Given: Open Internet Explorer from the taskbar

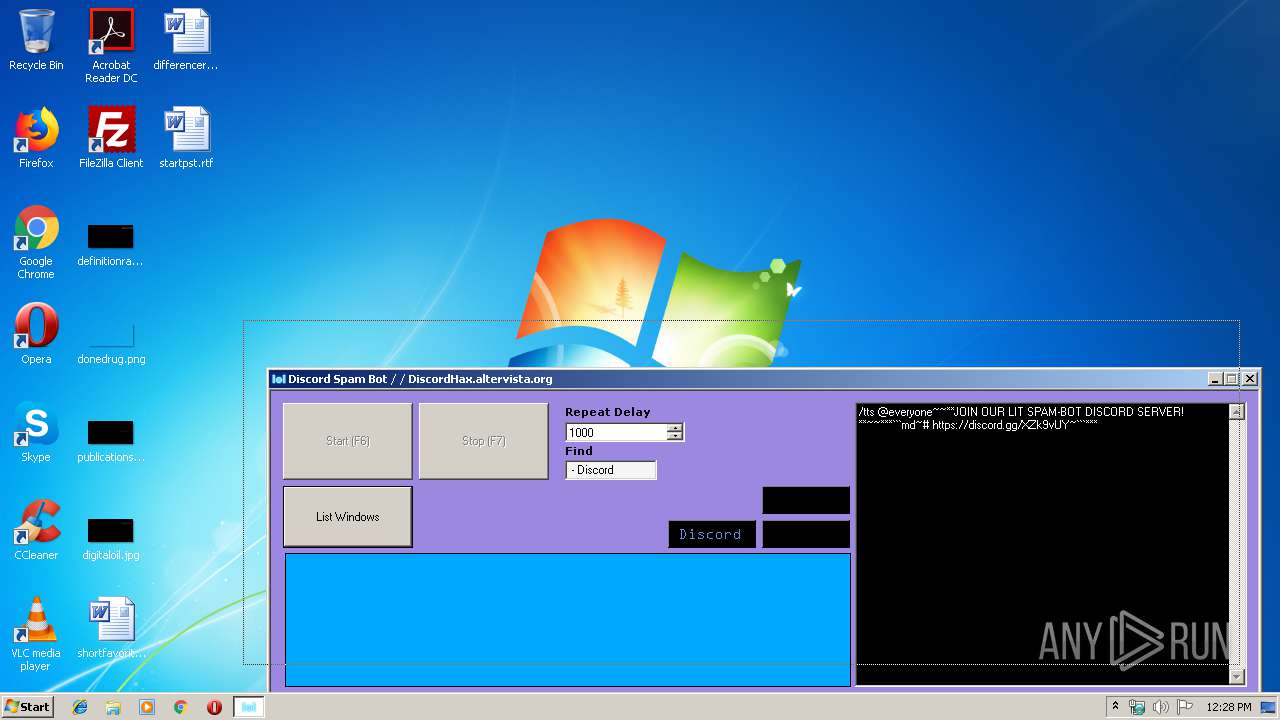Looking at the screenshot, I should [80, 707].
